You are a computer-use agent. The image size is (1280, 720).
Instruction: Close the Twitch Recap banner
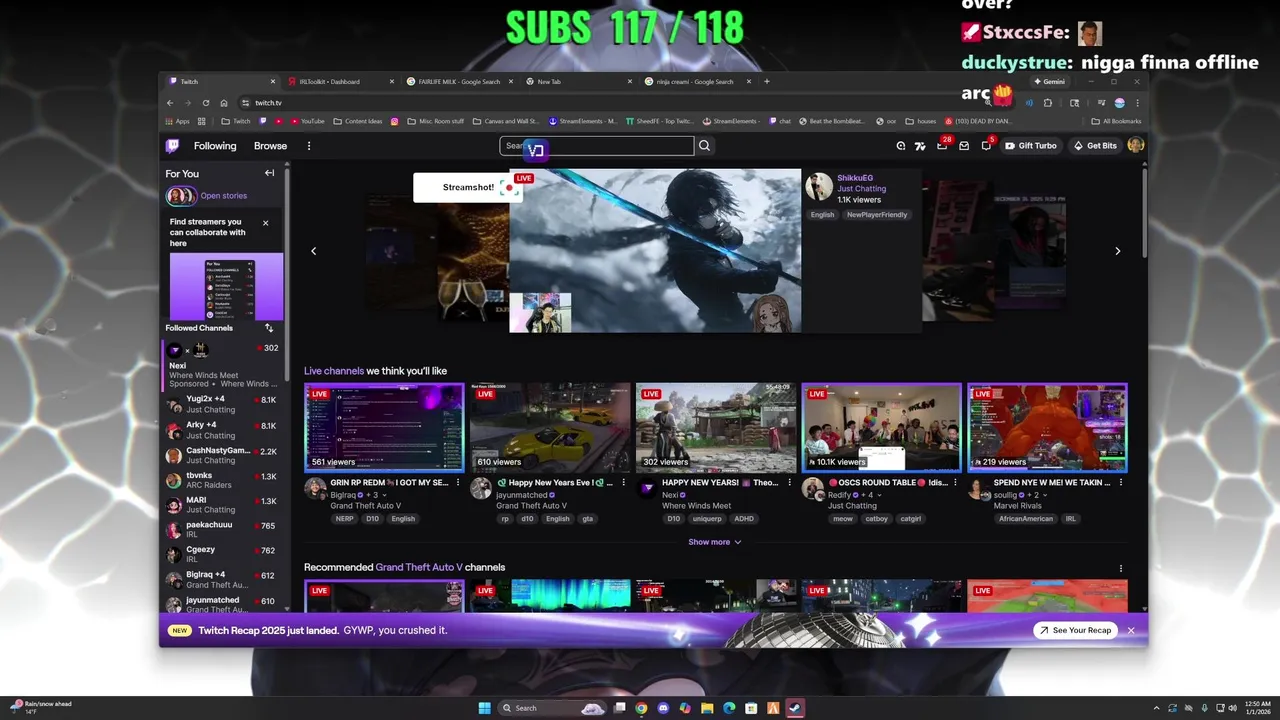[x=1131, y=630]
